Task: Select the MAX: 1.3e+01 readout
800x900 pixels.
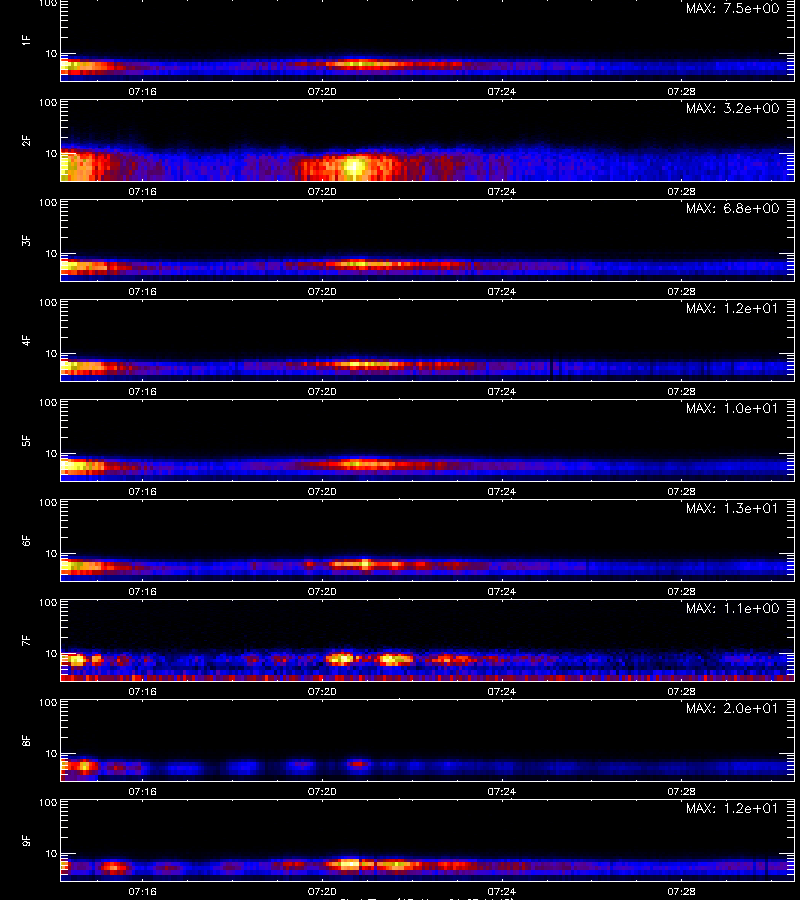Action: point(732,508)
